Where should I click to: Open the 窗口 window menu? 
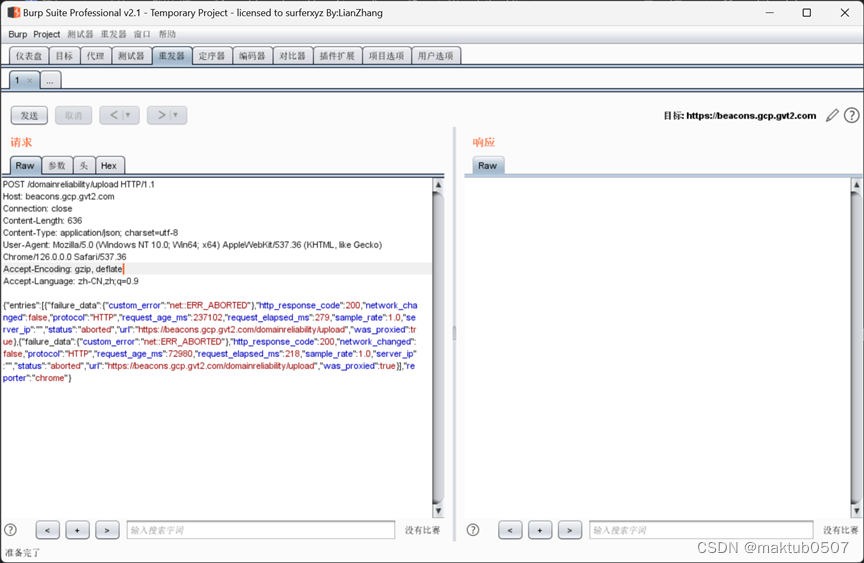click(142, 34)
